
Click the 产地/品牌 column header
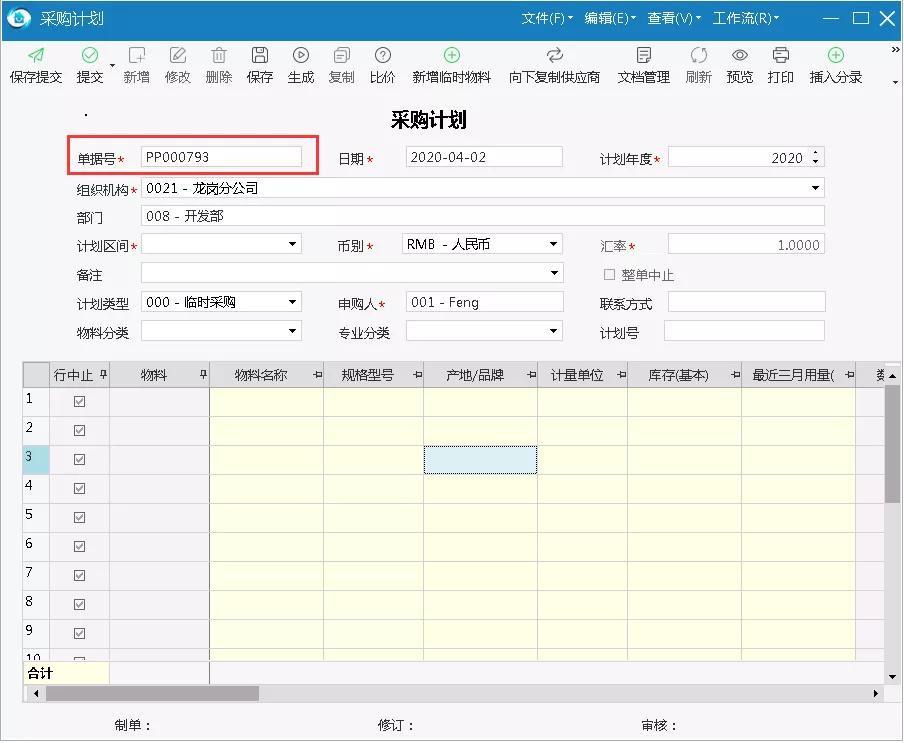pyautogui.click(x=480, y=375)
